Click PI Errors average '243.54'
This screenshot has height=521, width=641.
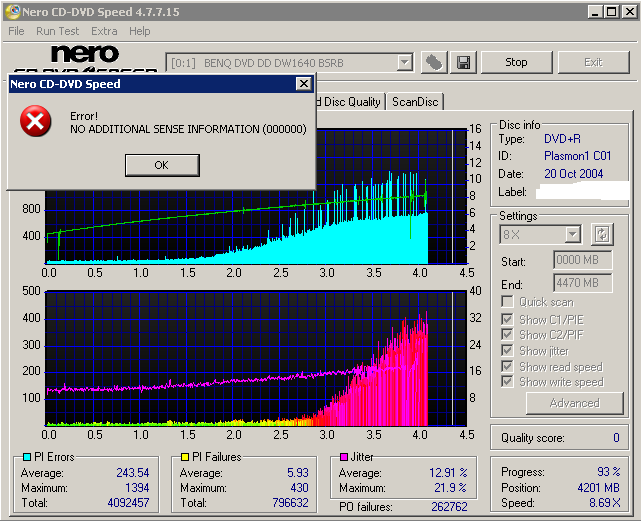tap(133, 473)
